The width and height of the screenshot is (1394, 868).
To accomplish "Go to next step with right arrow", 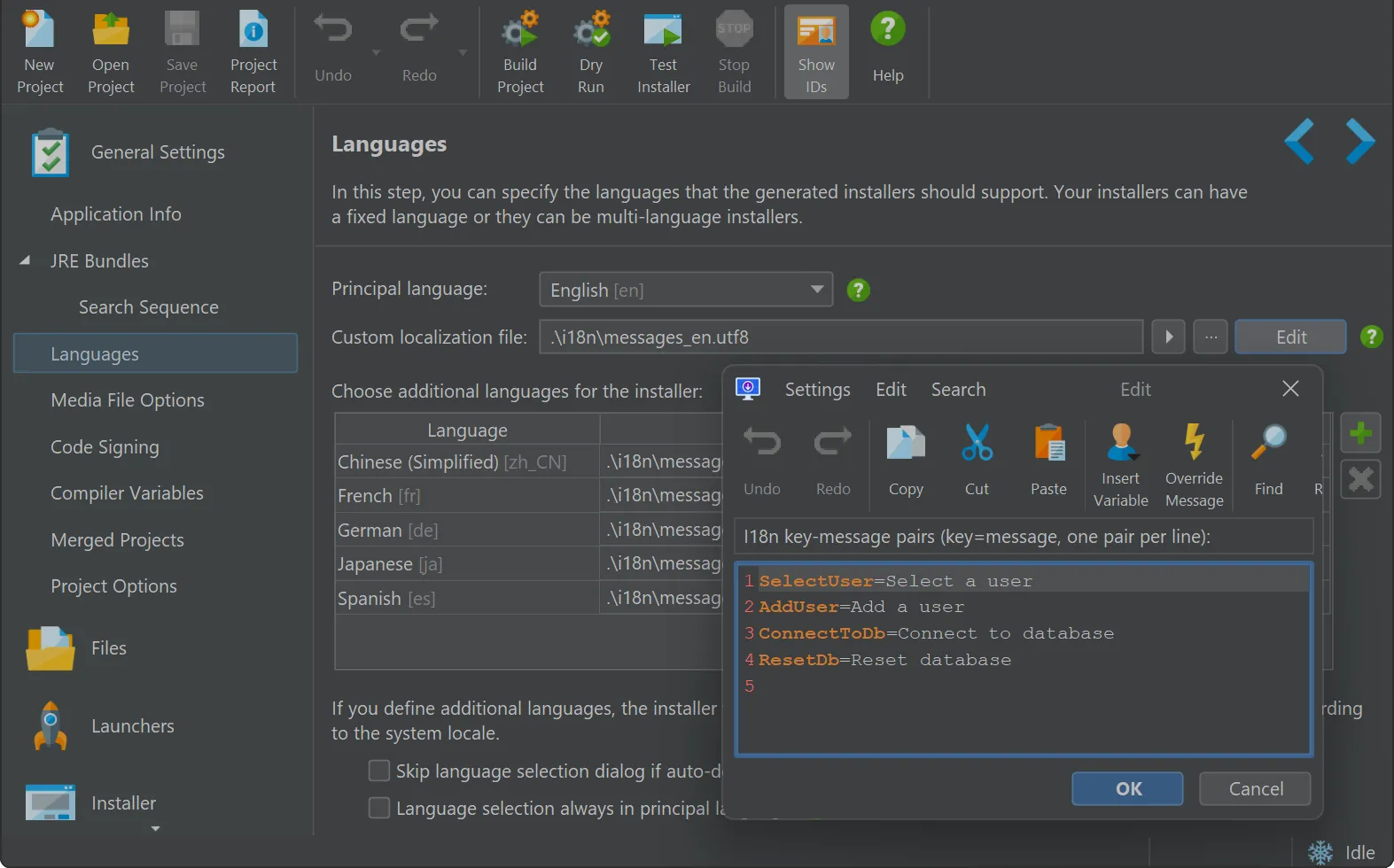I will click(1360, 141).
